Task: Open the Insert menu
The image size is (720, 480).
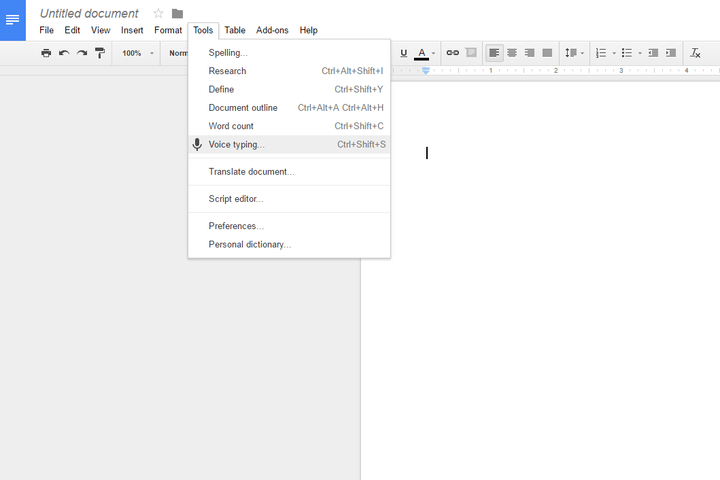Action: coord(132,30)
